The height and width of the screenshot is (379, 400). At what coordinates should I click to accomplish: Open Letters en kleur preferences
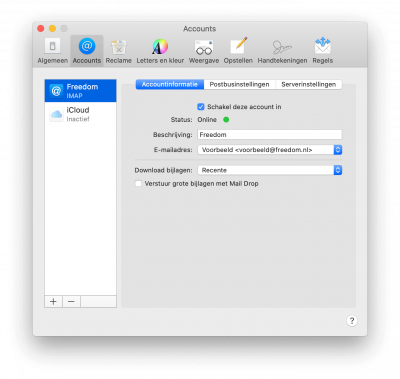[160, 51]
